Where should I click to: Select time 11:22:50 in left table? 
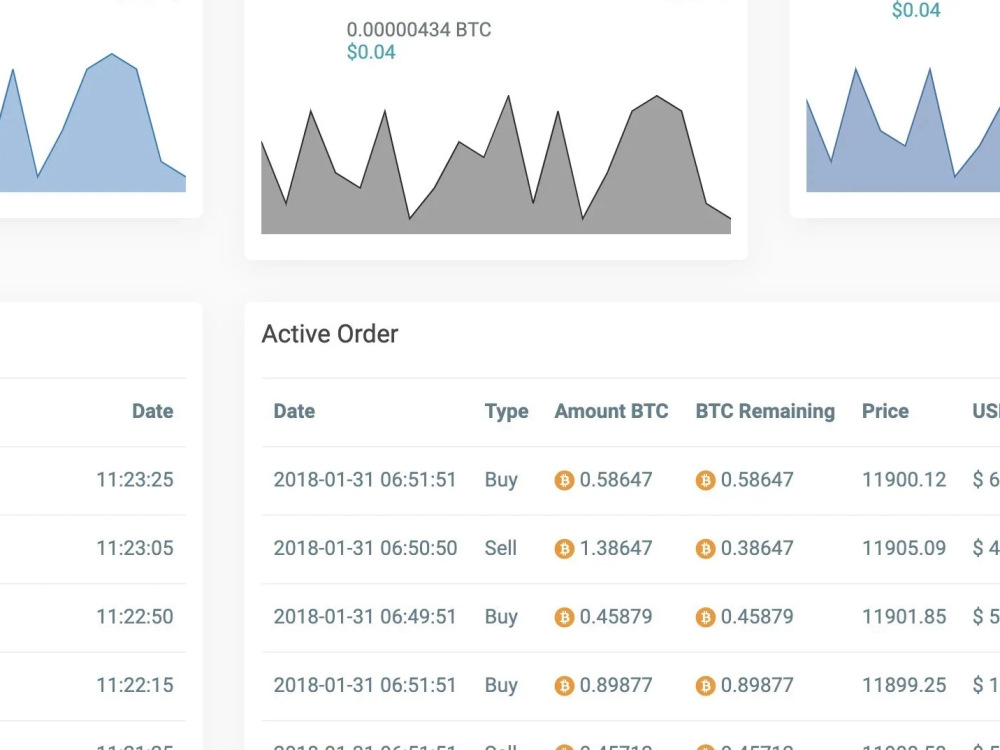click(x=135, y=617)
